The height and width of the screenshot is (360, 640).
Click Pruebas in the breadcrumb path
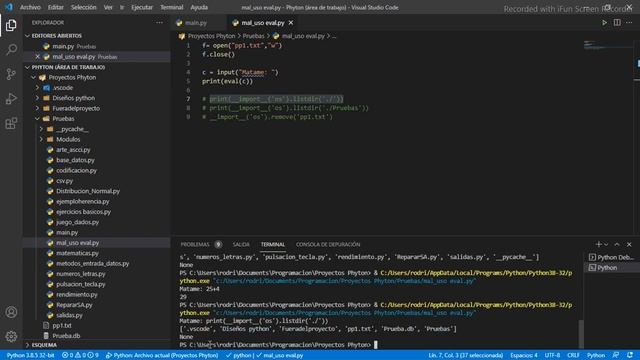(253, 36)
